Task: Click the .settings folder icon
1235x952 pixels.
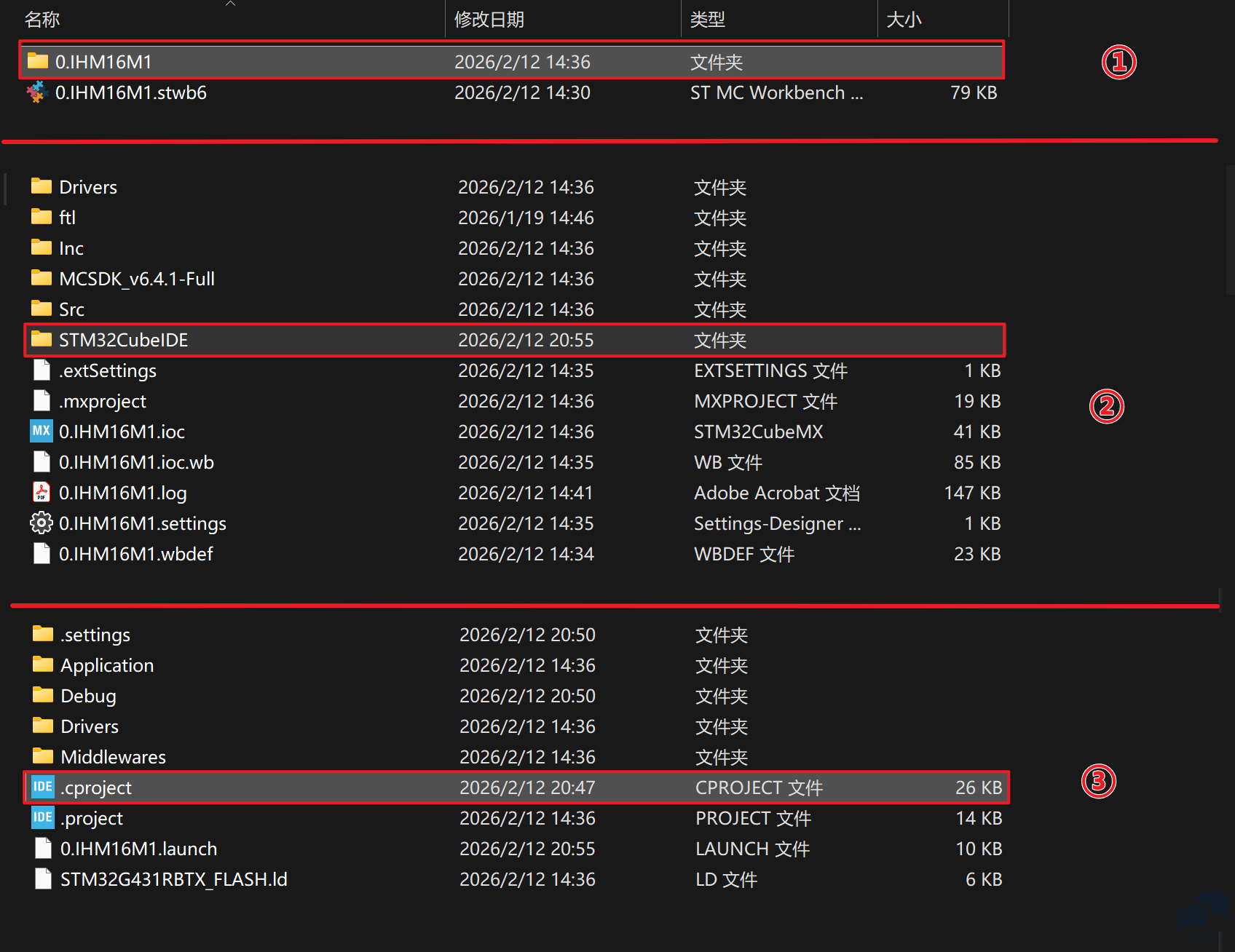Action: tap(43, 634)
